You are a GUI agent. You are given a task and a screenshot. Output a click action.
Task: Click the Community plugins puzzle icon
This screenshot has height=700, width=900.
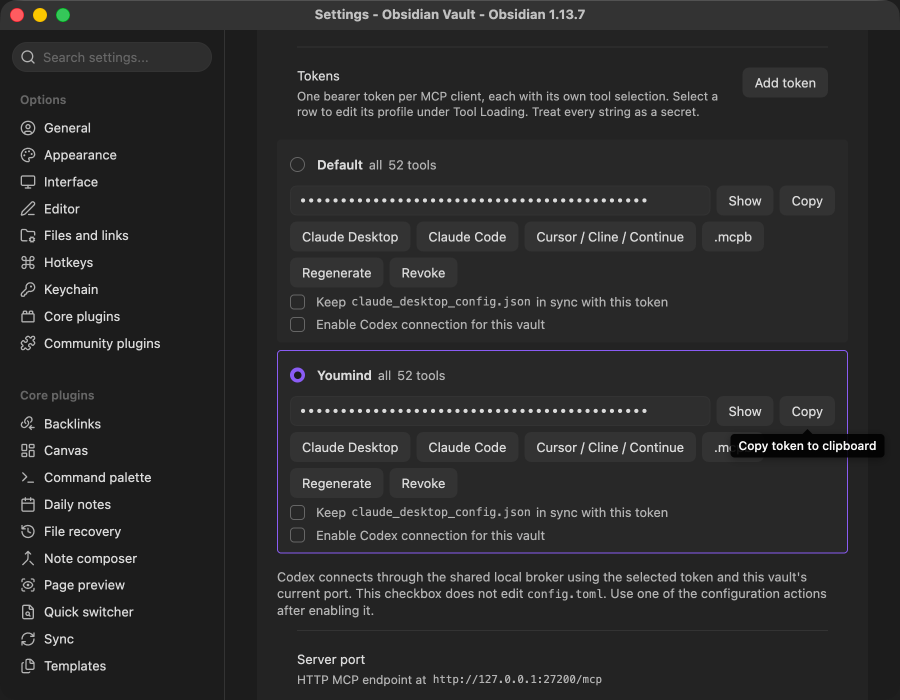[x=28, y=343]
